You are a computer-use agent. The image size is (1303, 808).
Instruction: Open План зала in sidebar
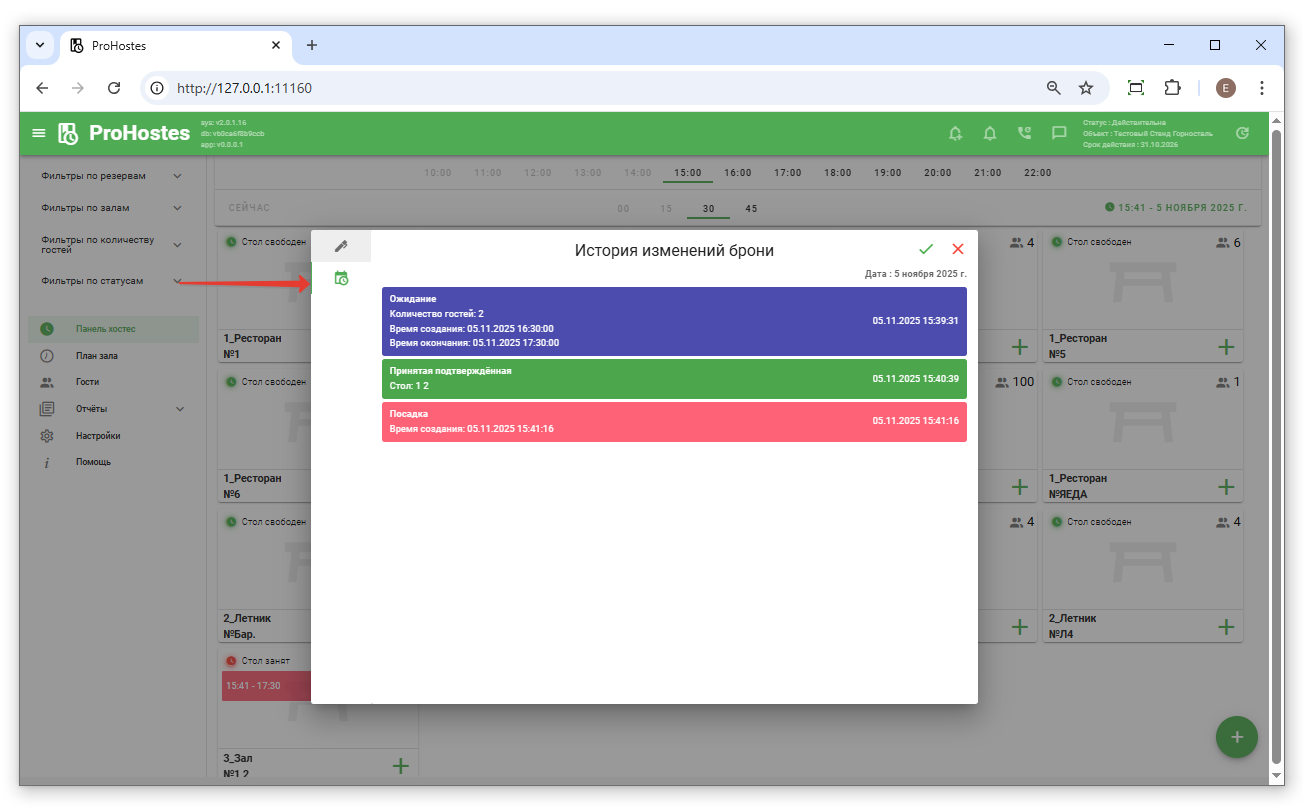point(96,356)
